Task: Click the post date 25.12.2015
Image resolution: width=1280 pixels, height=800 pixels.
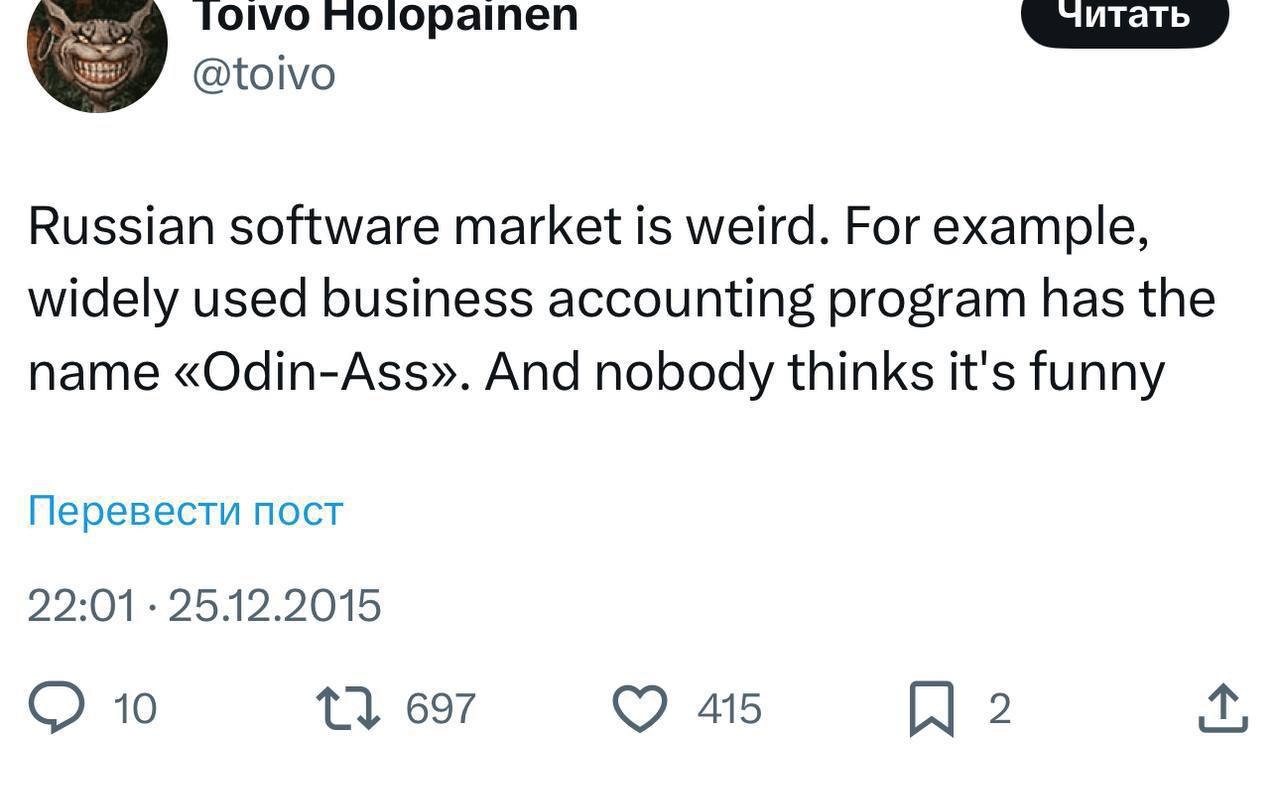Action: coord(275,606)
